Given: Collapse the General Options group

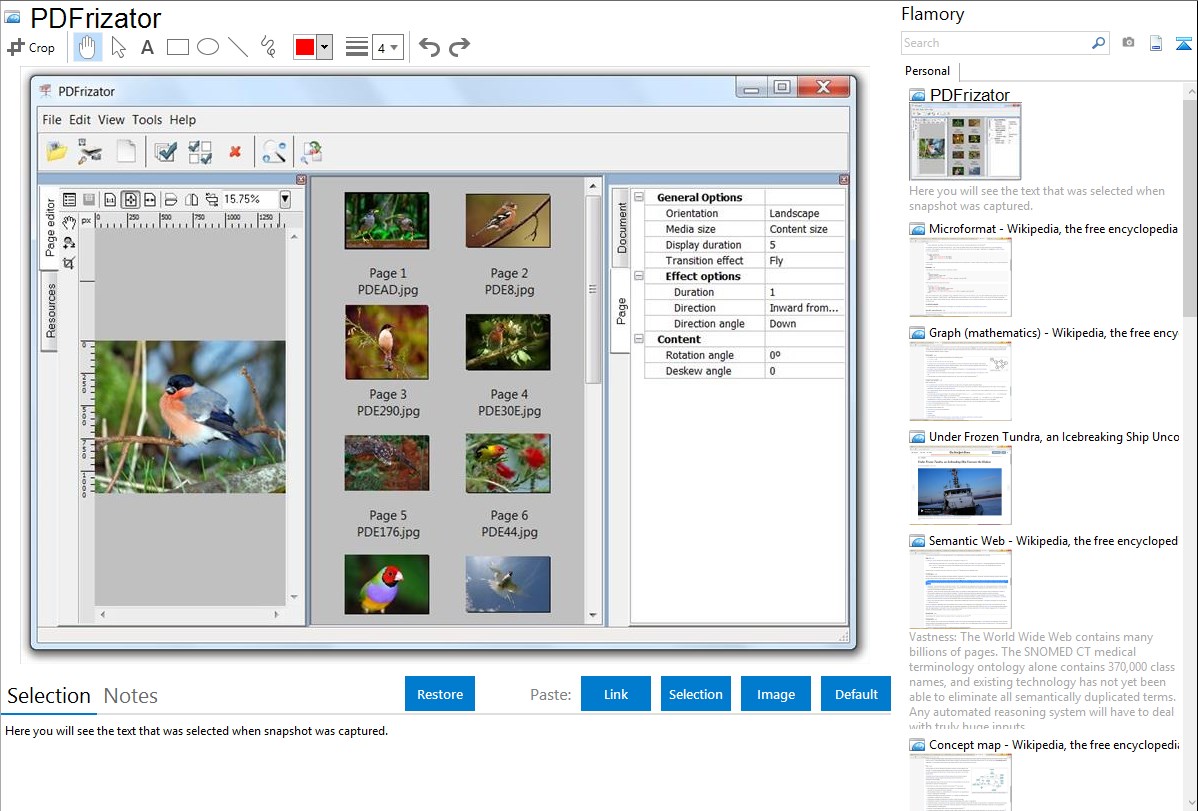Looking at the screenshot, I should pyautogui.click(x=639, y=197).
